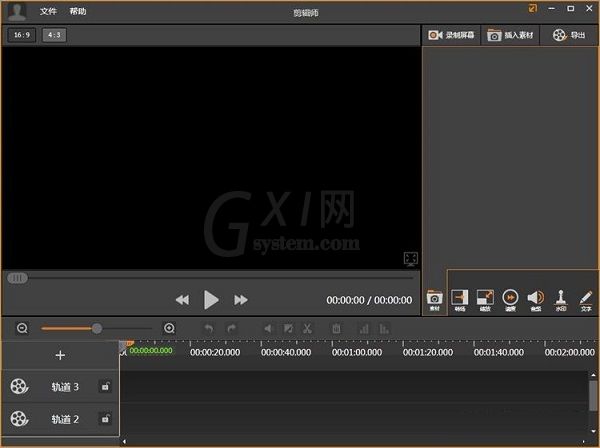Select the 轨道 2 track label

(65, 419)
